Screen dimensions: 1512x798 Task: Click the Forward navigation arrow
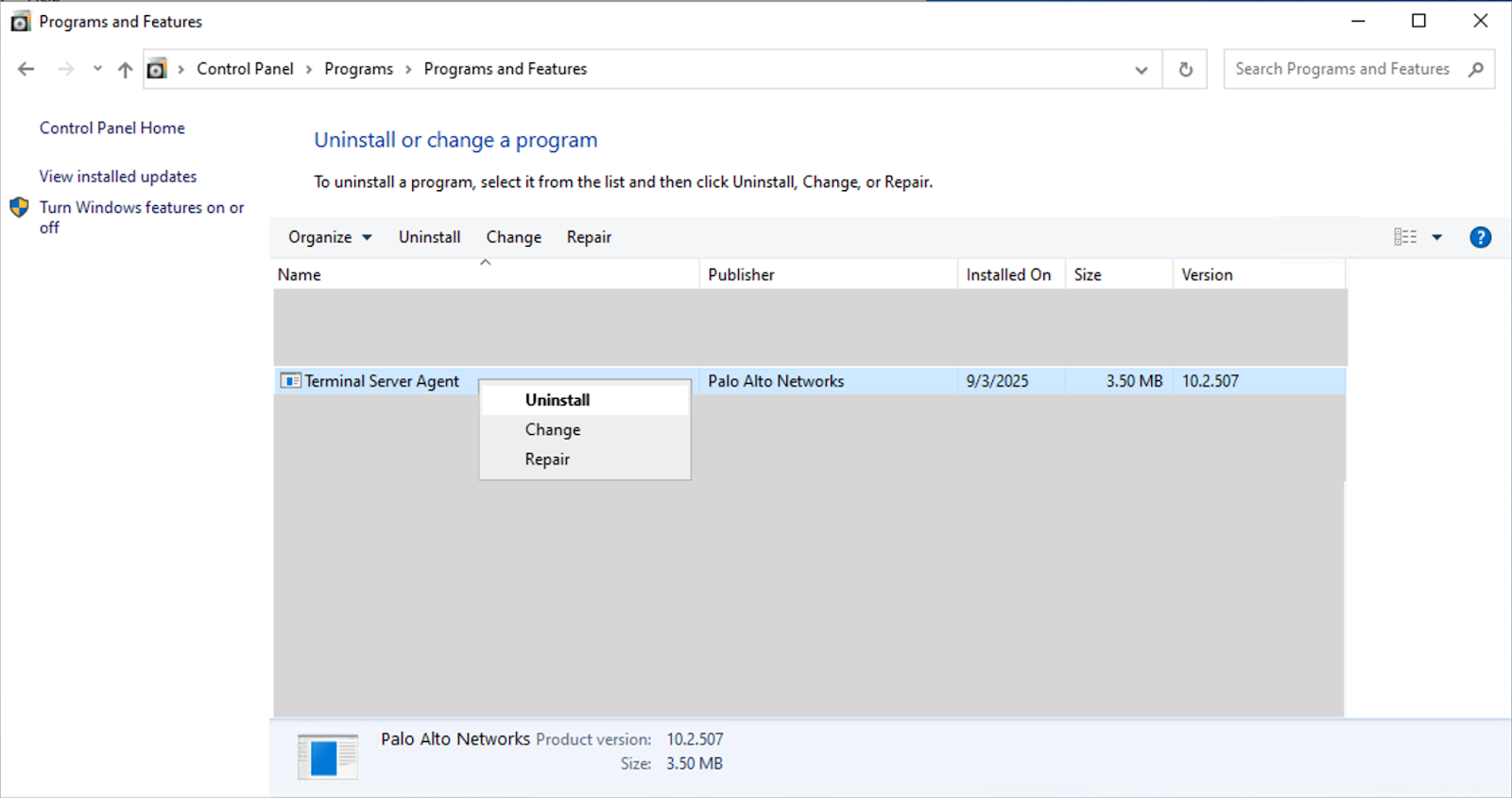65,69
